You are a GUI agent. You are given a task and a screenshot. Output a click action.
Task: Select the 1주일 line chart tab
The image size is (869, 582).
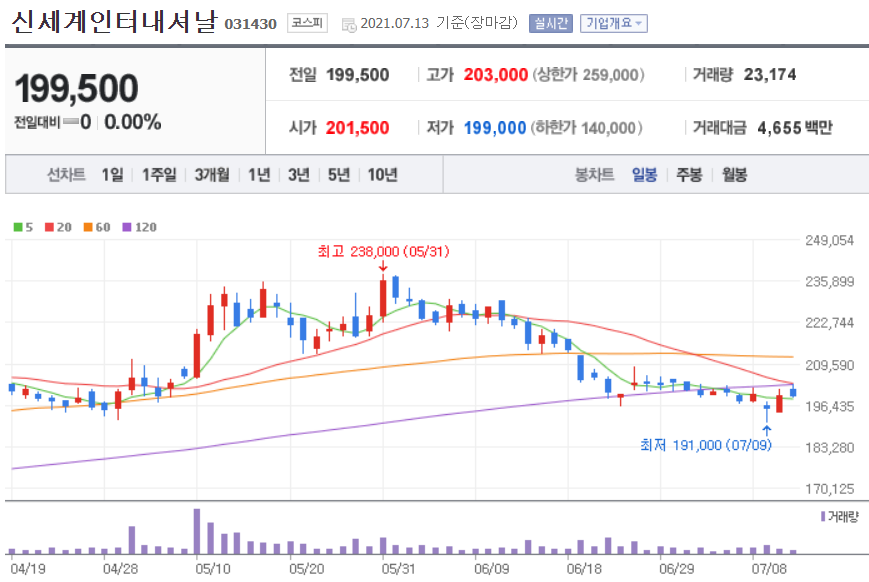(159, 175)
